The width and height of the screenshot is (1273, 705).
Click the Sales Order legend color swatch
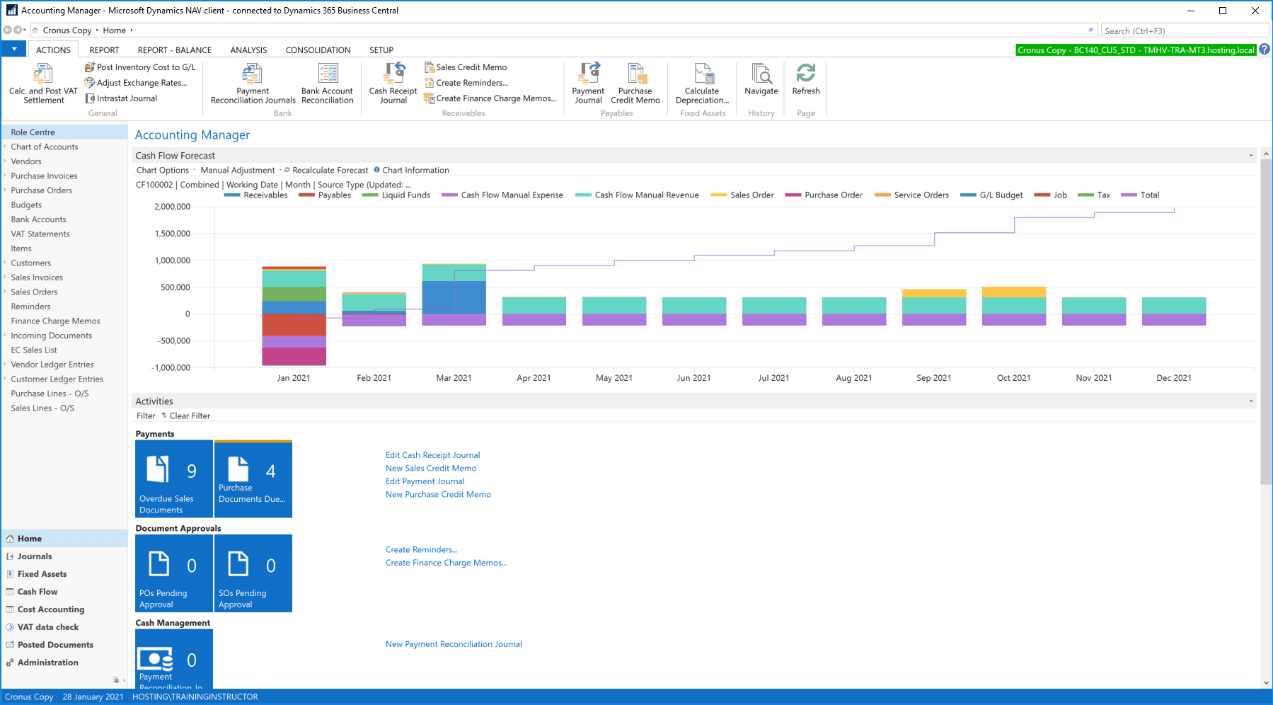[718, 195]
